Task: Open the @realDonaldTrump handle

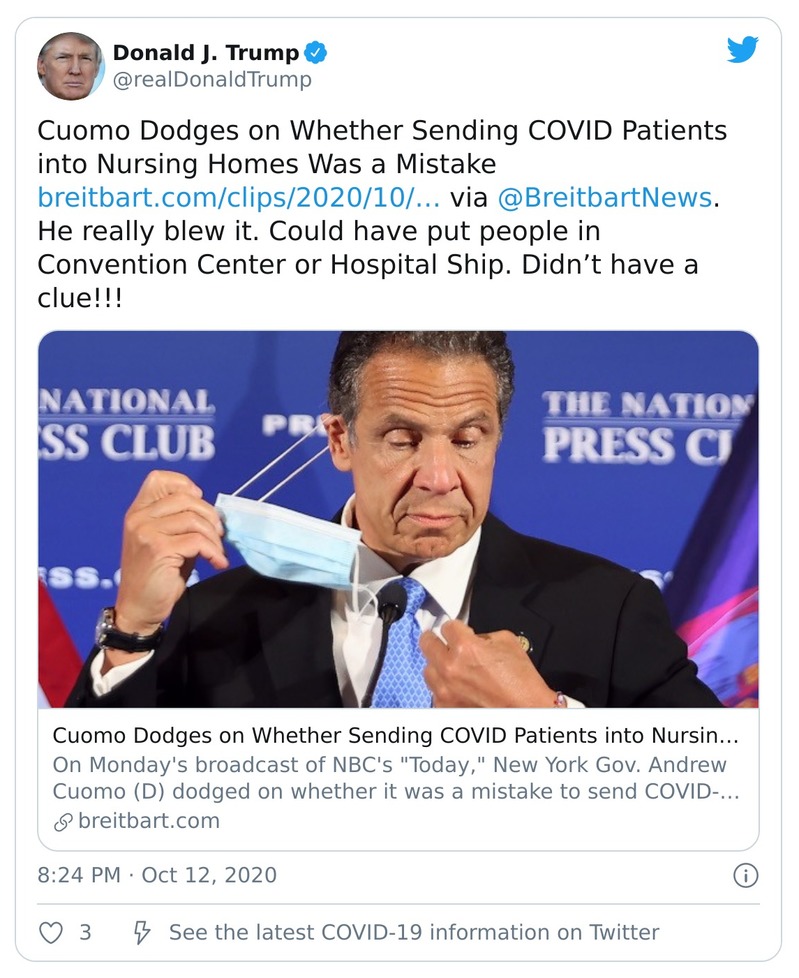Action: pos(212,79)
